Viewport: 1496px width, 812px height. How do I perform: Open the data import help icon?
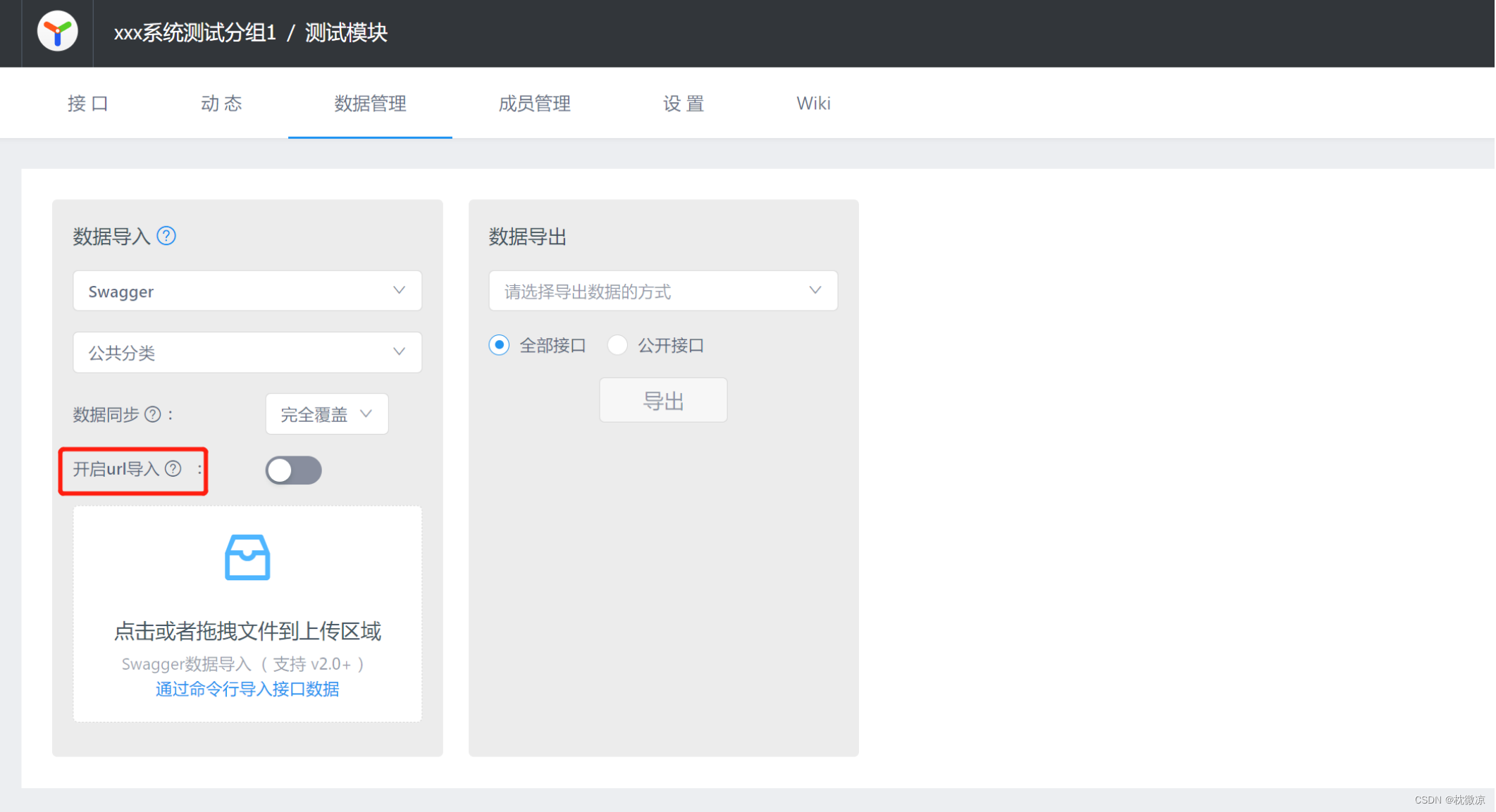166,236
